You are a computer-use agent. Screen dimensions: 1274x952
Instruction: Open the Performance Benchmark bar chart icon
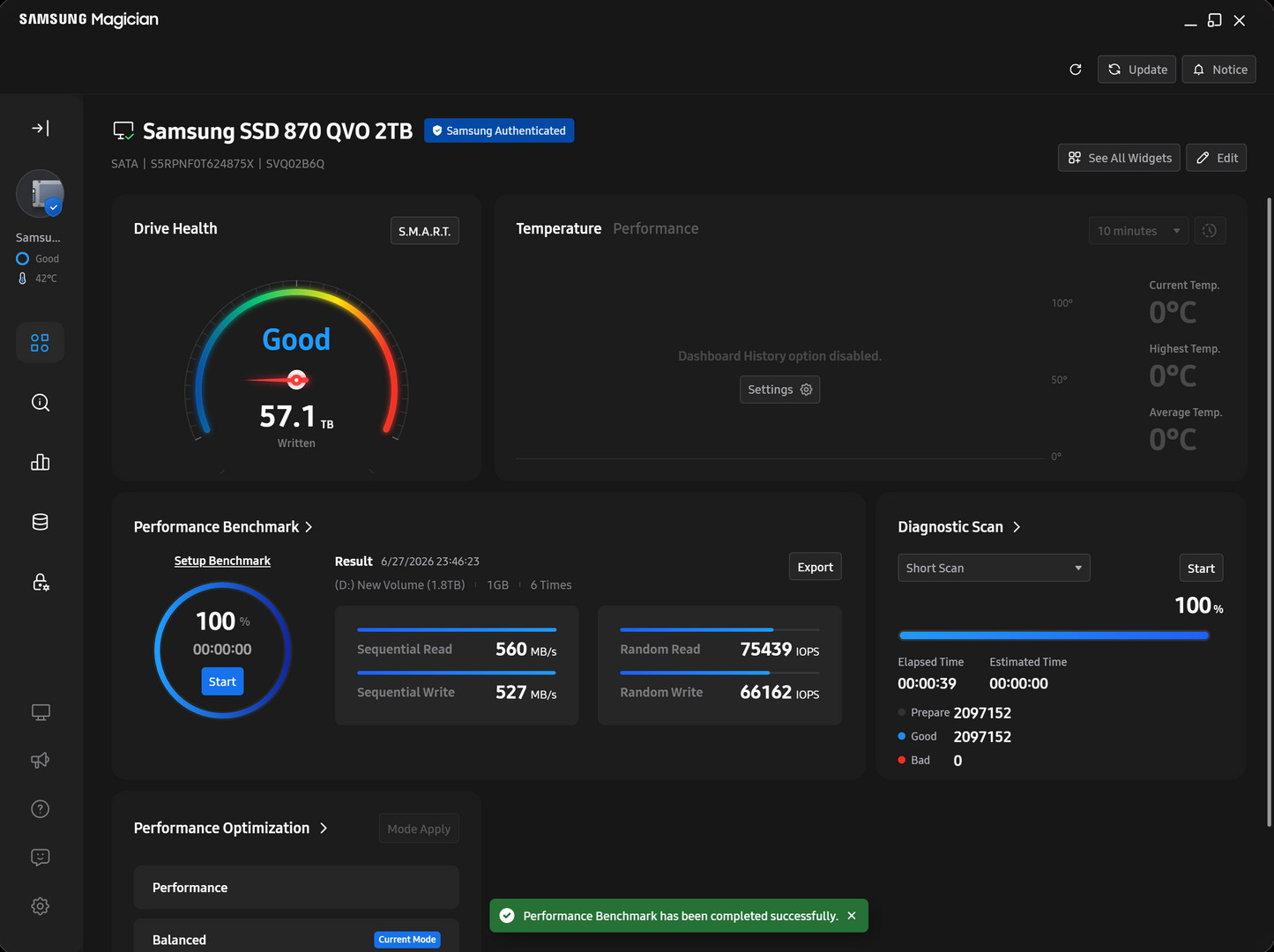point(41,462)
